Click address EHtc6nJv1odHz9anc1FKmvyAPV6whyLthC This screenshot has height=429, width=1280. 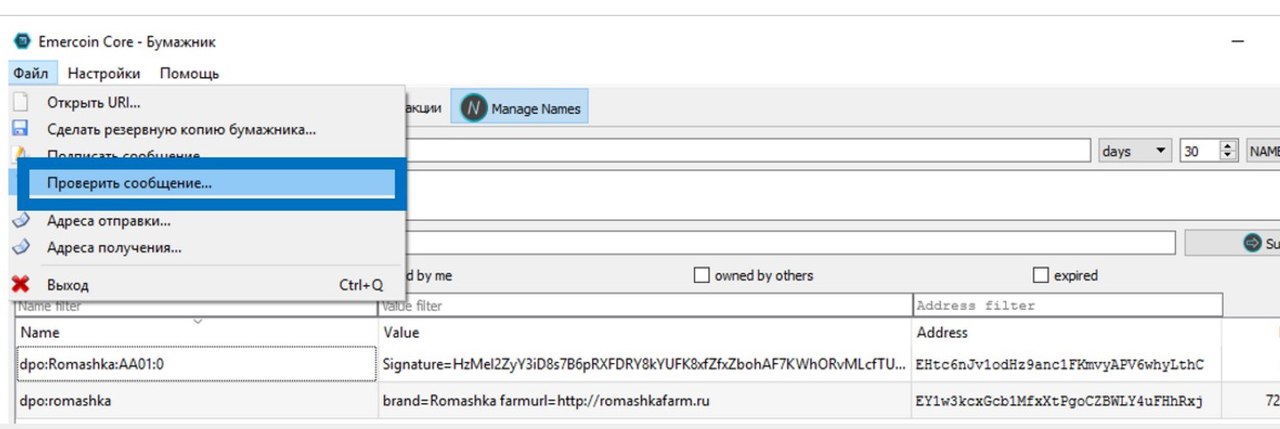1060,365
